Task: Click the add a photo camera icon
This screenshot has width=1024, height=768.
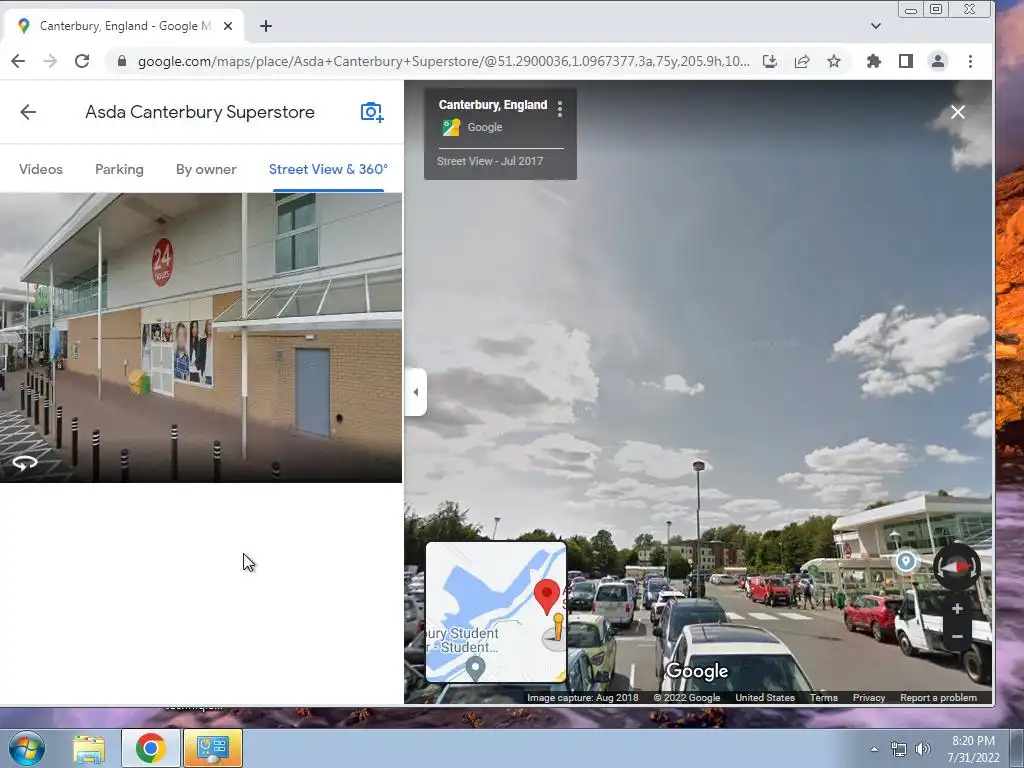Action: [x=372, y=112]
